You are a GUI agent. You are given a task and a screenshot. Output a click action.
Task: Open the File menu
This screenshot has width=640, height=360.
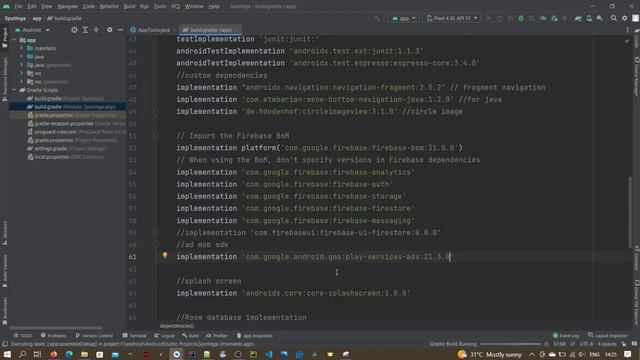tap(18, 7)
